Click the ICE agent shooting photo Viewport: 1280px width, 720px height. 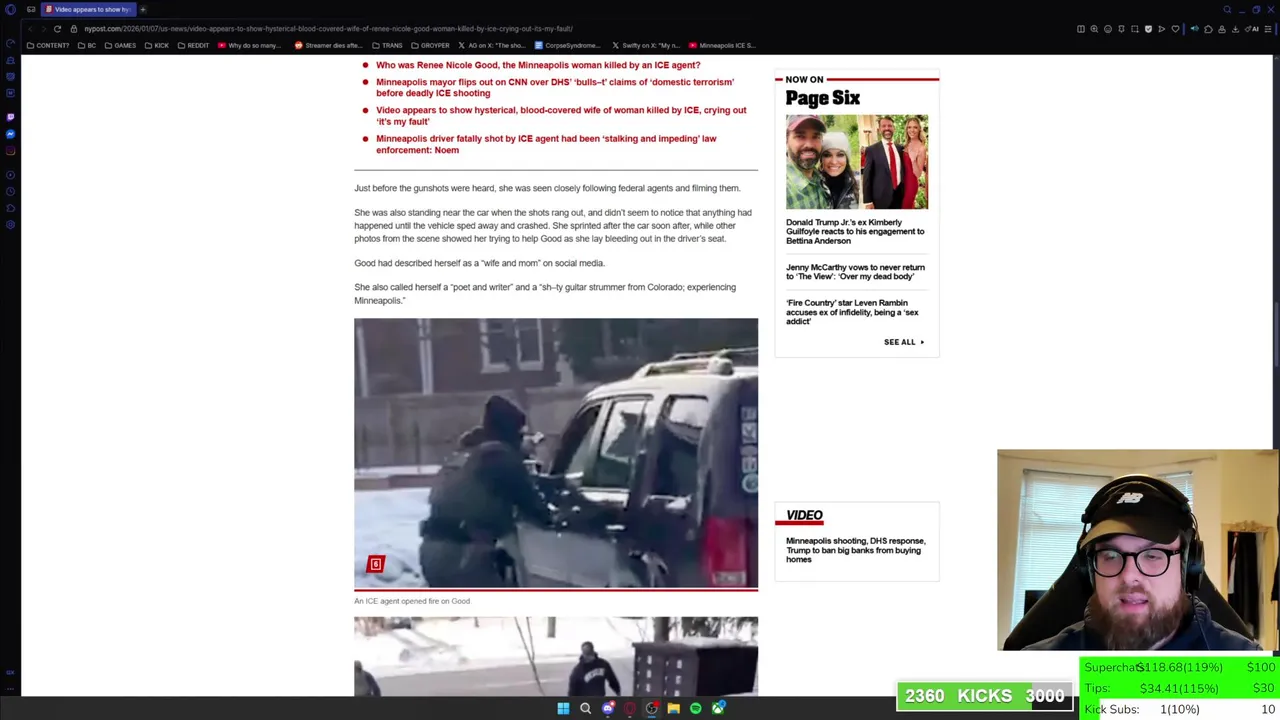click(x=556, y=453)
